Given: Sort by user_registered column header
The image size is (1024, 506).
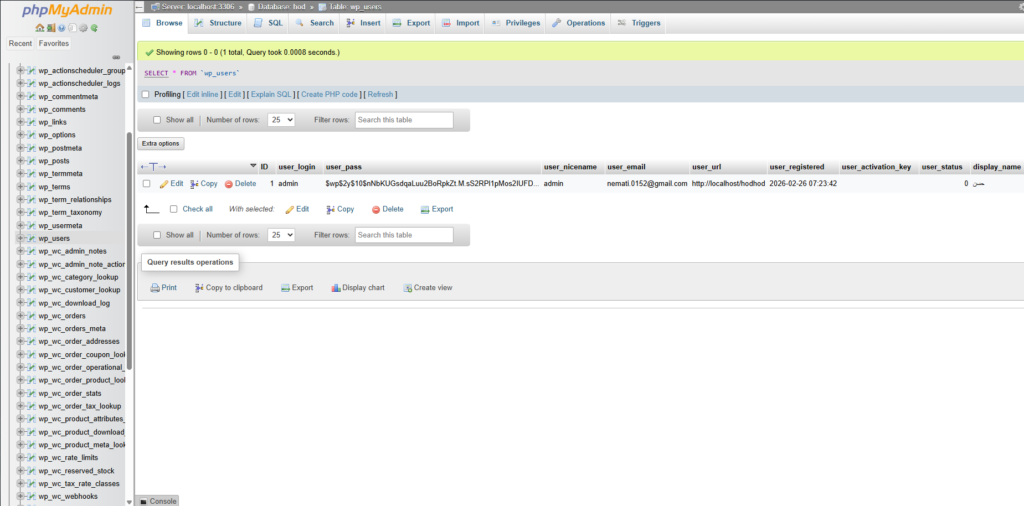Looking at the screenshot, I should [797, 167].
